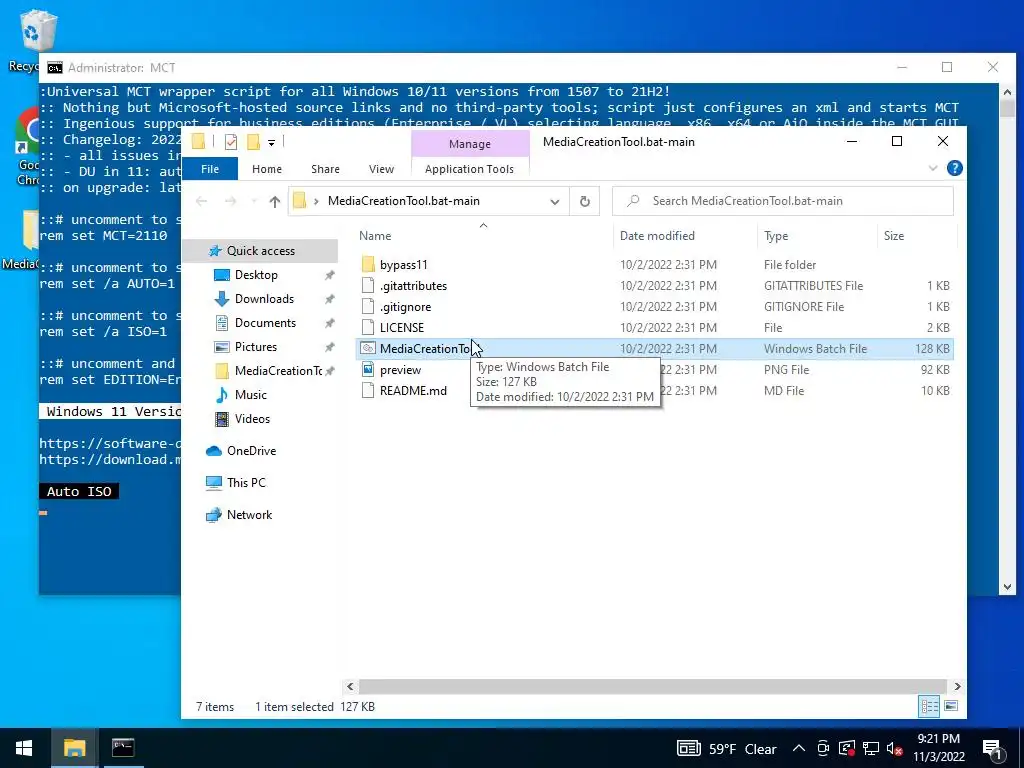Screen dimensions: 1024x768
Task: Click MCT console scrollbar up arrow
Action: point(1008,92)
